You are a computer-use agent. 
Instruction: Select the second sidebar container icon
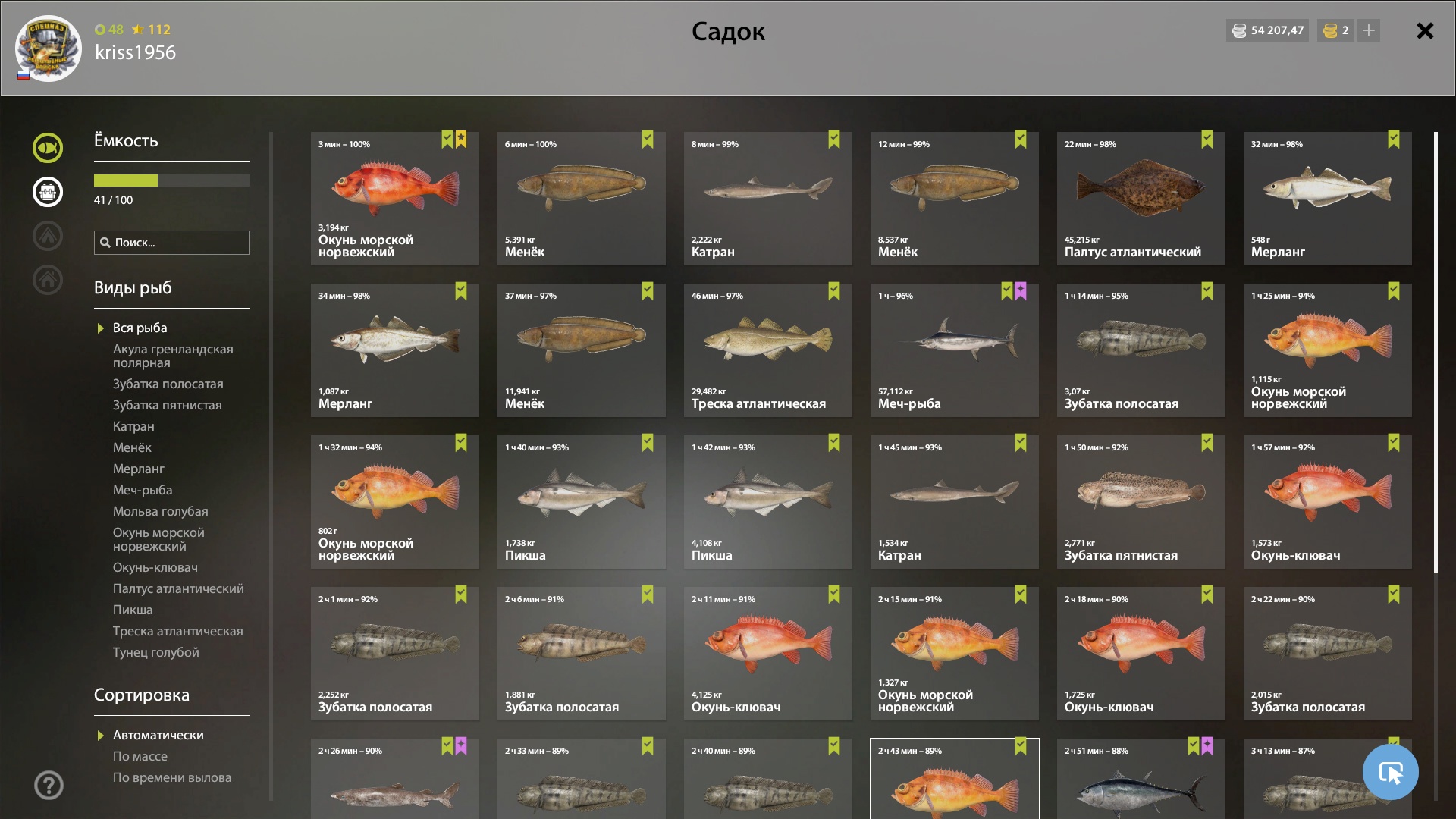tap(48, 192)
